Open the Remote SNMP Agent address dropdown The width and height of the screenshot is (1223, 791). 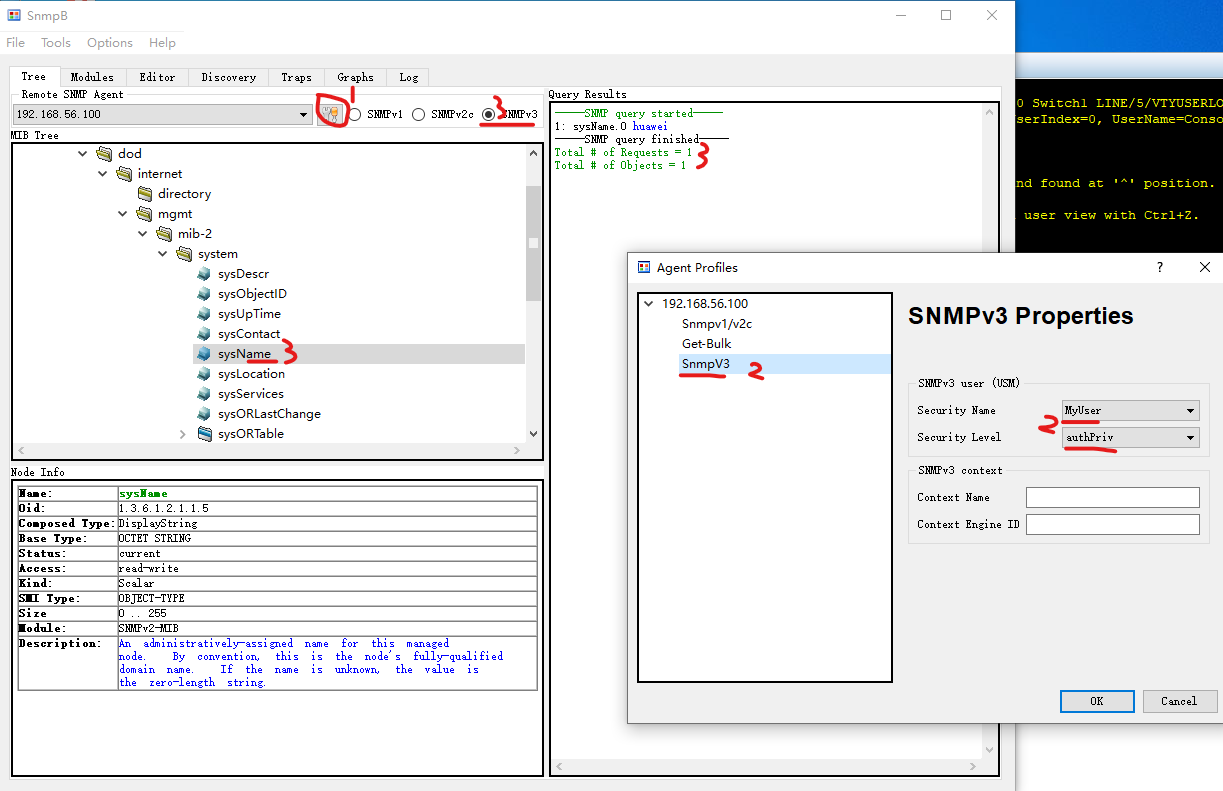coord(303,113)
